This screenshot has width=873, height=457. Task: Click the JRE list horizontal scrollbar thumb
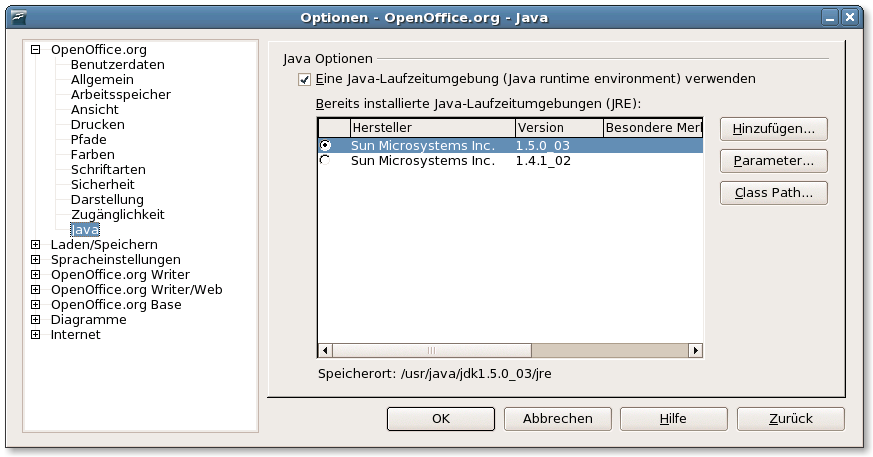(432, 350)
